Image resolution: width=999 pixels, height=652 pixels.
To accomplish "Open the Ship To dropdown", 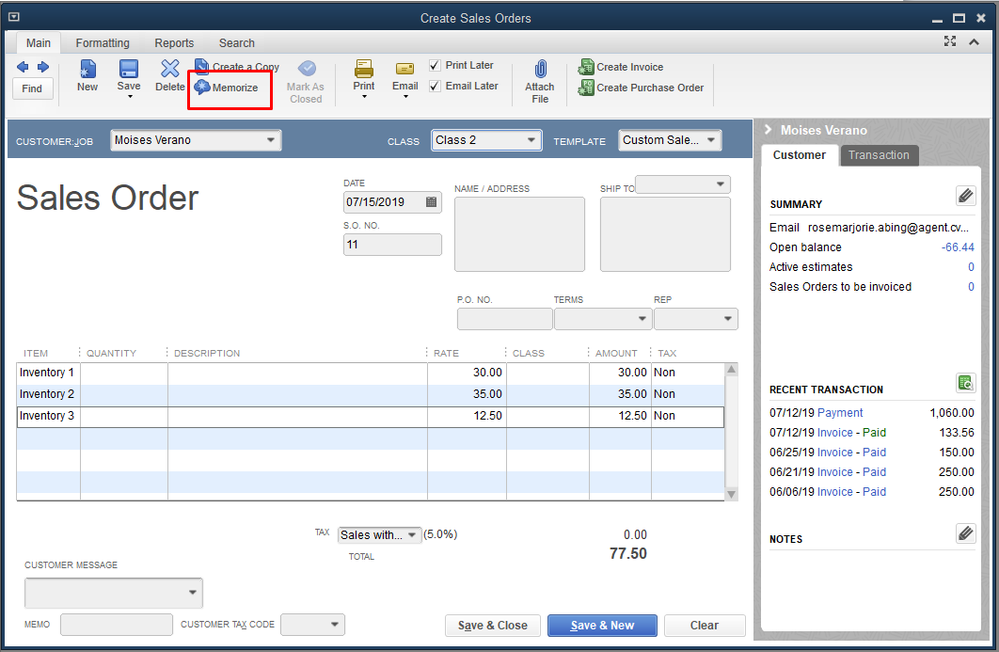I will pos(721,184).
